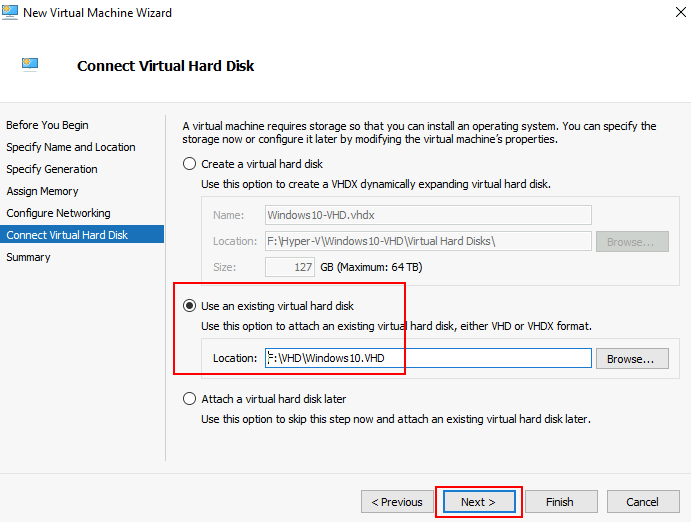Click the Previous button
Image resolution: width=691 pixels, height=522 pixels.
(x=397, y=502)
